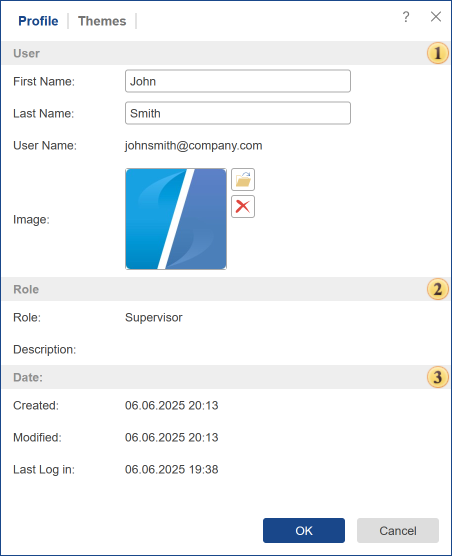Confirm changes with the OK button
This screenshot has width=452, height=556.
click(x=304, y=530)
